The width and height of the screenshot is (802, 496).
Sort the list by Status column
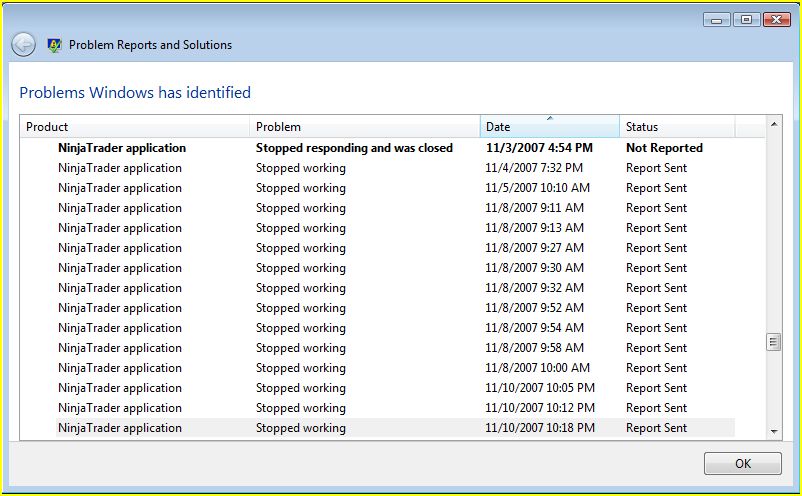coord(677,127)
